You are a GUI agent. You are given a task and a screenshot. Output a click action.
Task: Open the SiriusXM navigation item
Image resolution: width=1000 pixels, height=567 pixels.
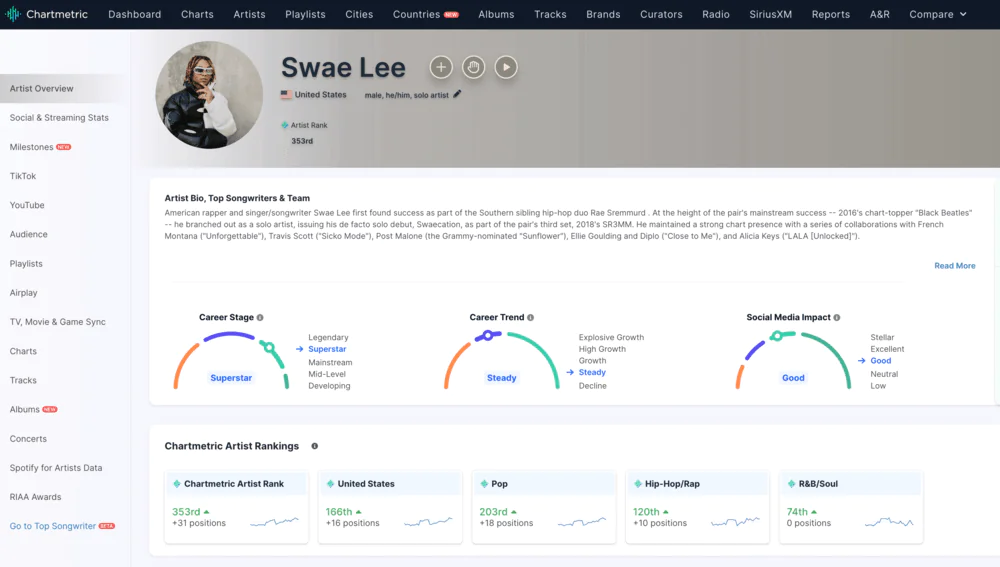(x=770, y=14)
